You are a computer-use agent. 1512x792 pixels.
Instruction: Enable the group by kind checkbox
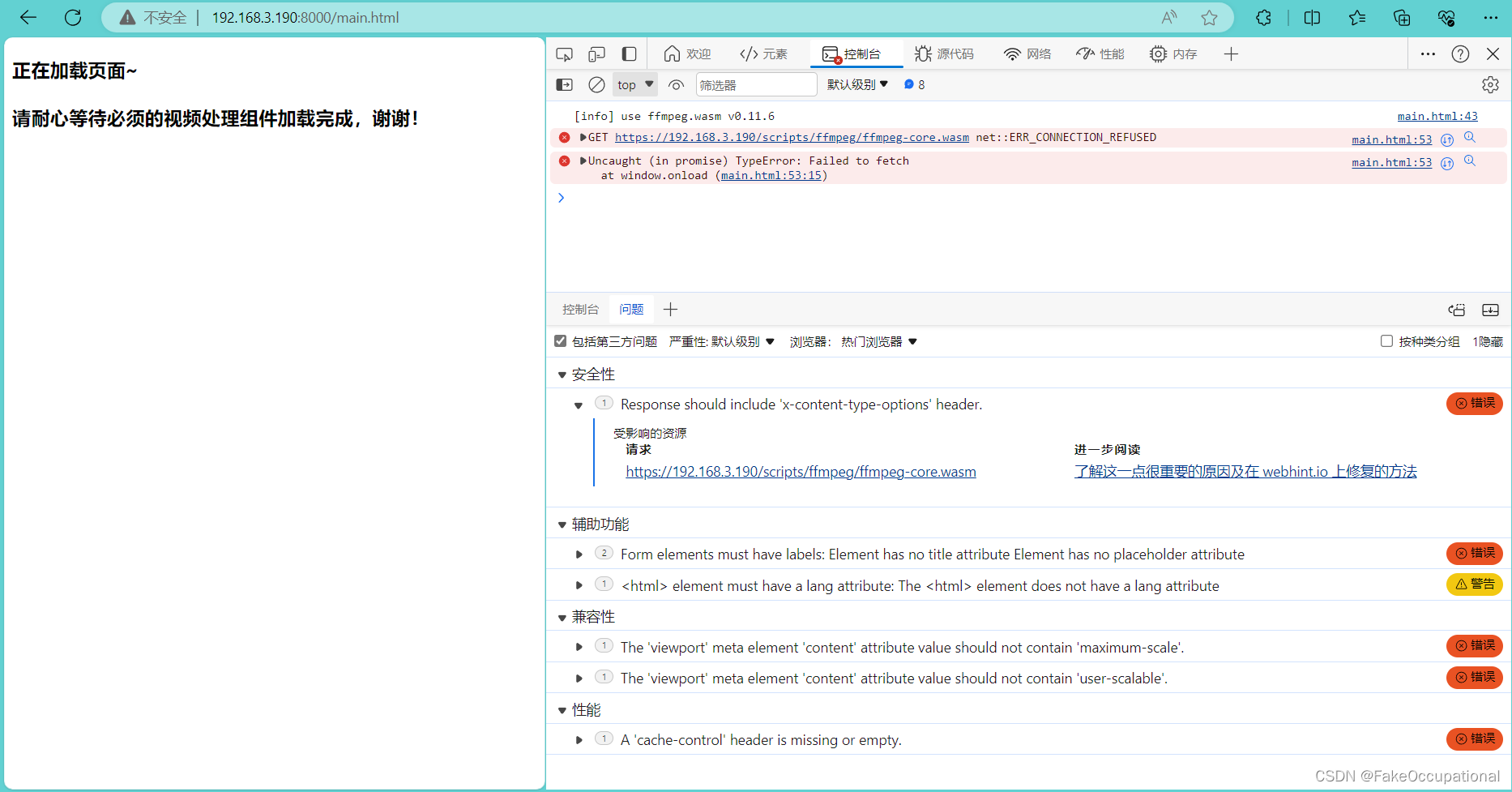click(x=1386, y=341)
